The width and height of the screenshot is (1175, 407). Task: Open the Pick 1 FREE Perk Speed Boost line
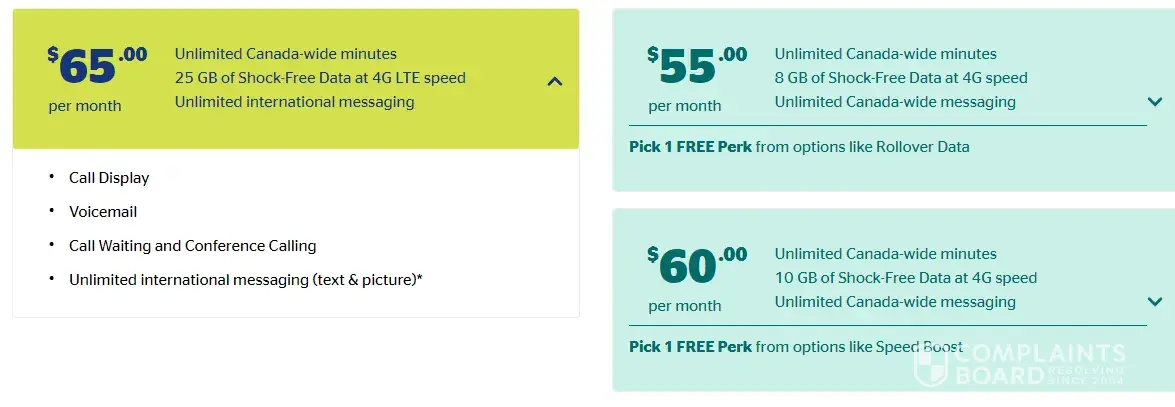(x=796, y=347)
